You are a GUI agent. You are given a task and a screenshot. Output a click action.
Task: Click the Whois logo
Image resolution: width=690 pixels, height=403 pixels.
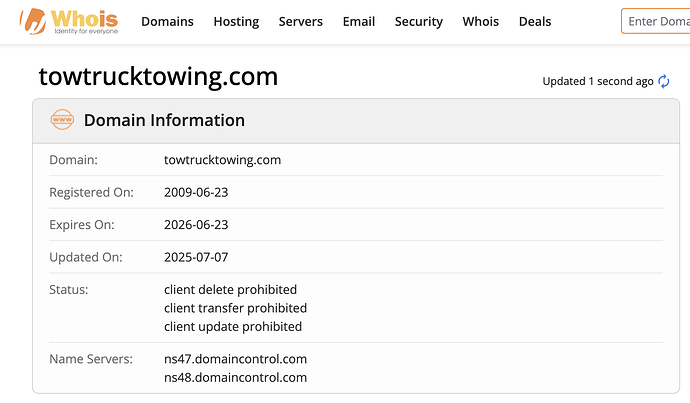[x=68, y=21]
